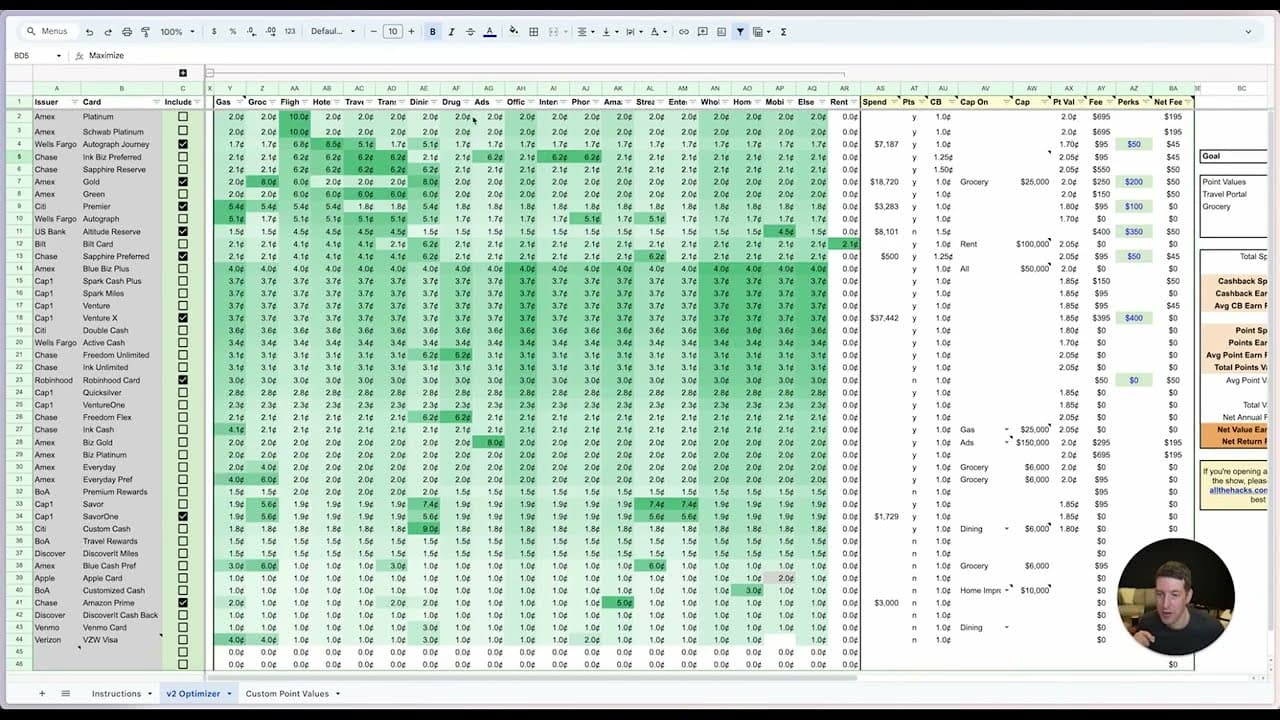Format as currency with dollar icon
The height and width of the screenshot is (720, 1280).
coord(214,32)
